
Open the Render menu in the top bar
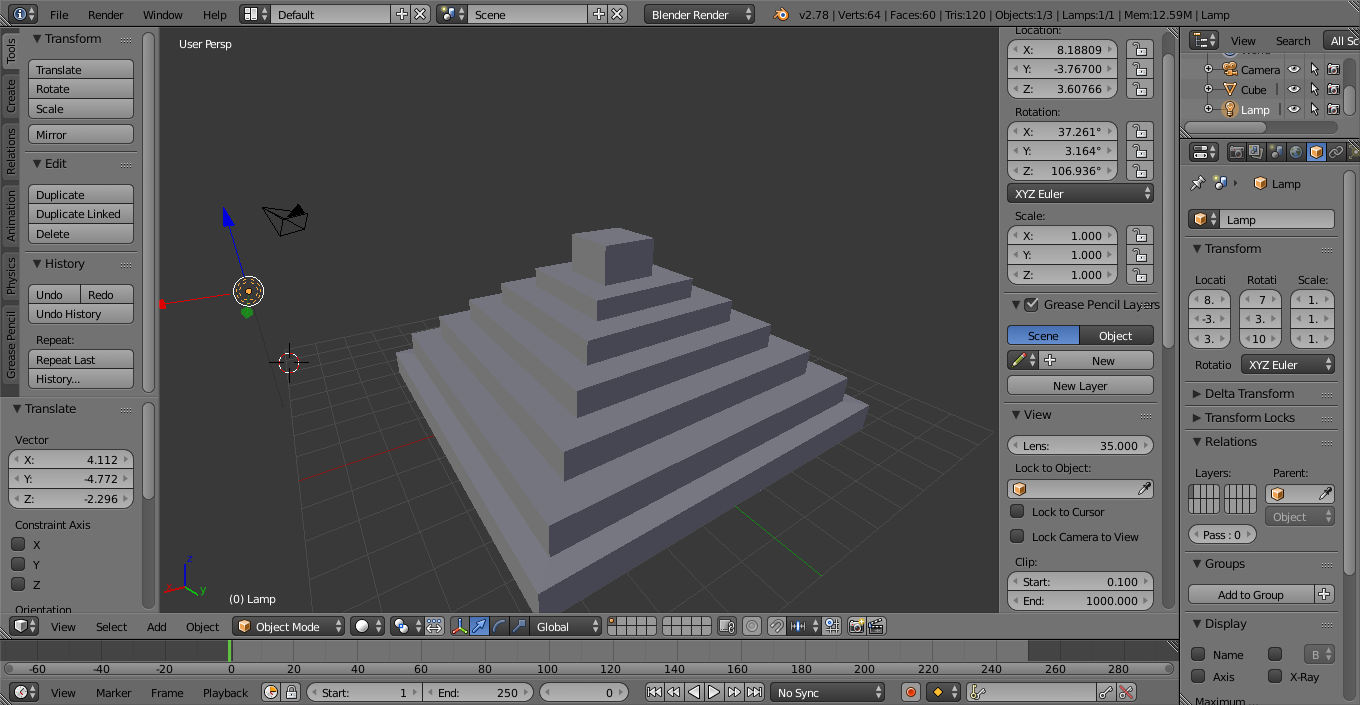click(105, 14)
